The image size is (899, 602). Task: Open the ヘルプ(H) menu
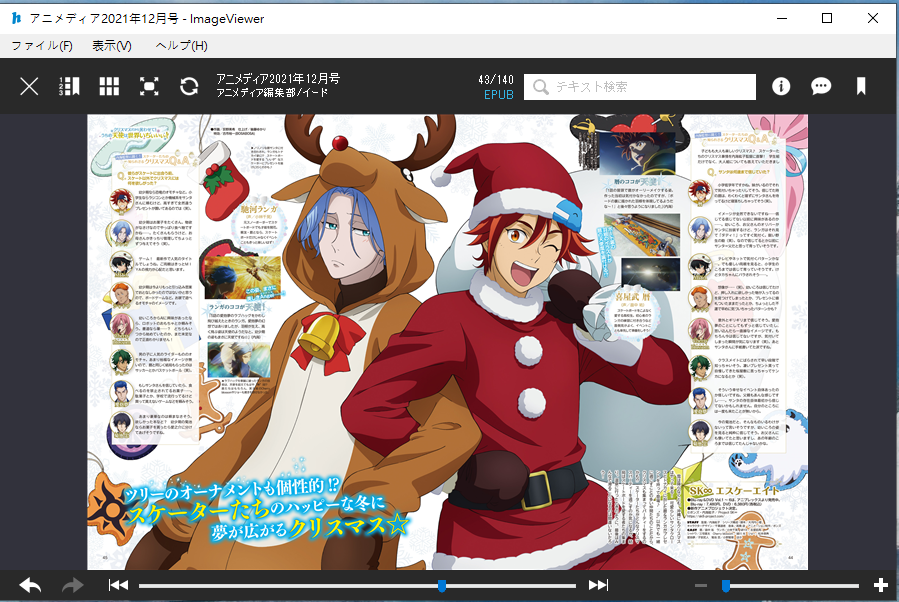pyautogui.click(x=181, y=46)
